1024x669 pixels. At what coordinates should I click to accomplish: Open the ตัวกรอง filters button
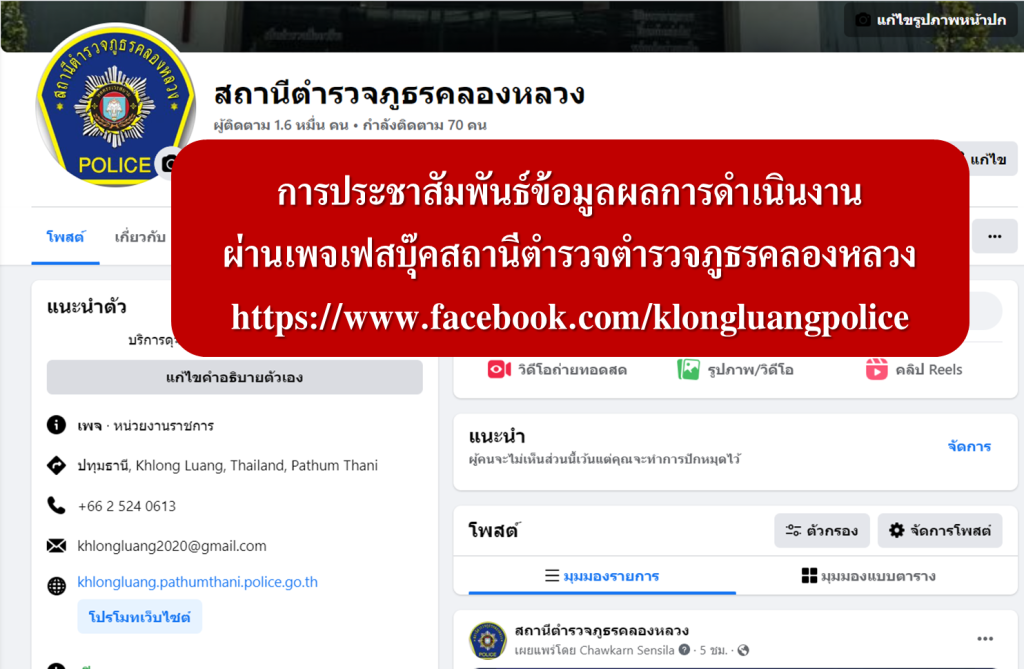point(822,530)
